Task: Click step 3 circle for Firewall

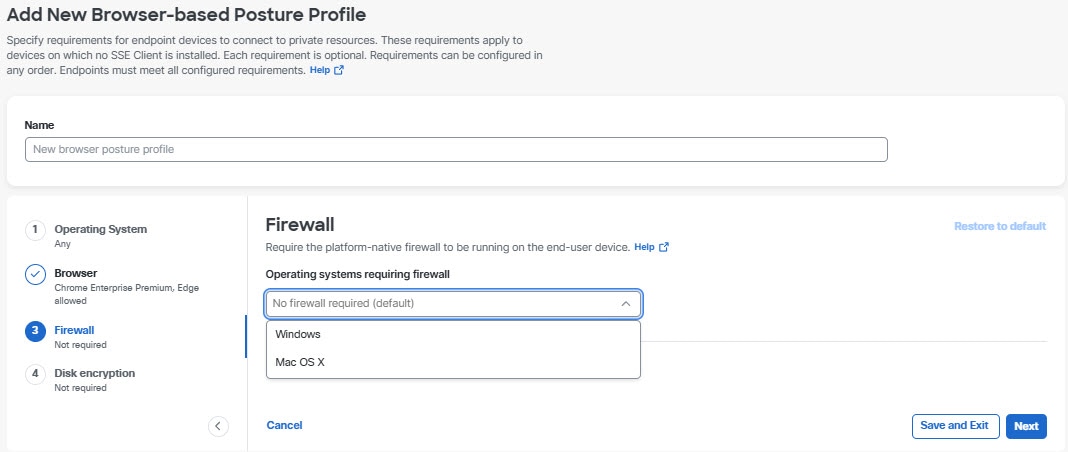Action: [x=35, y=331]
